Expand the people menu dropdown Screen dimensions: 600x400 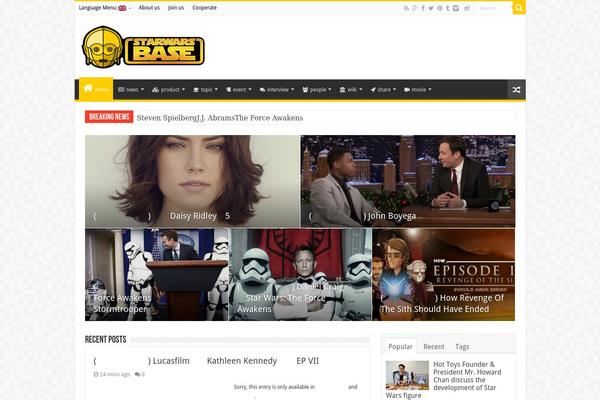317,90
